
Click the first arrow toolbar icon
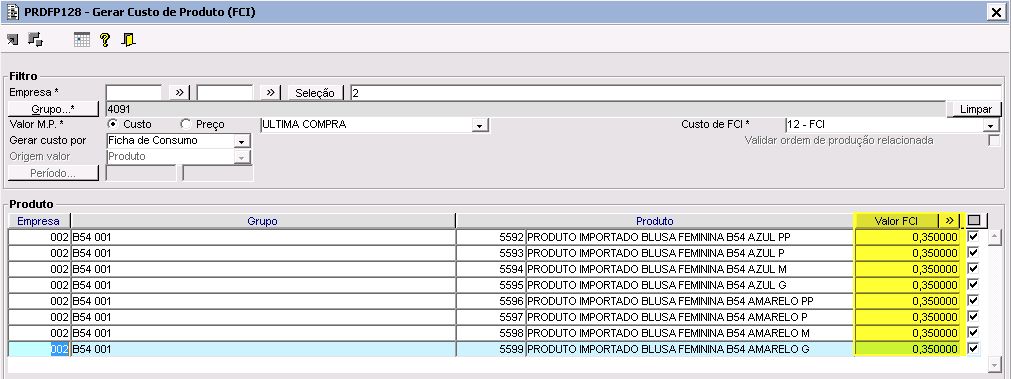(13, 40)
